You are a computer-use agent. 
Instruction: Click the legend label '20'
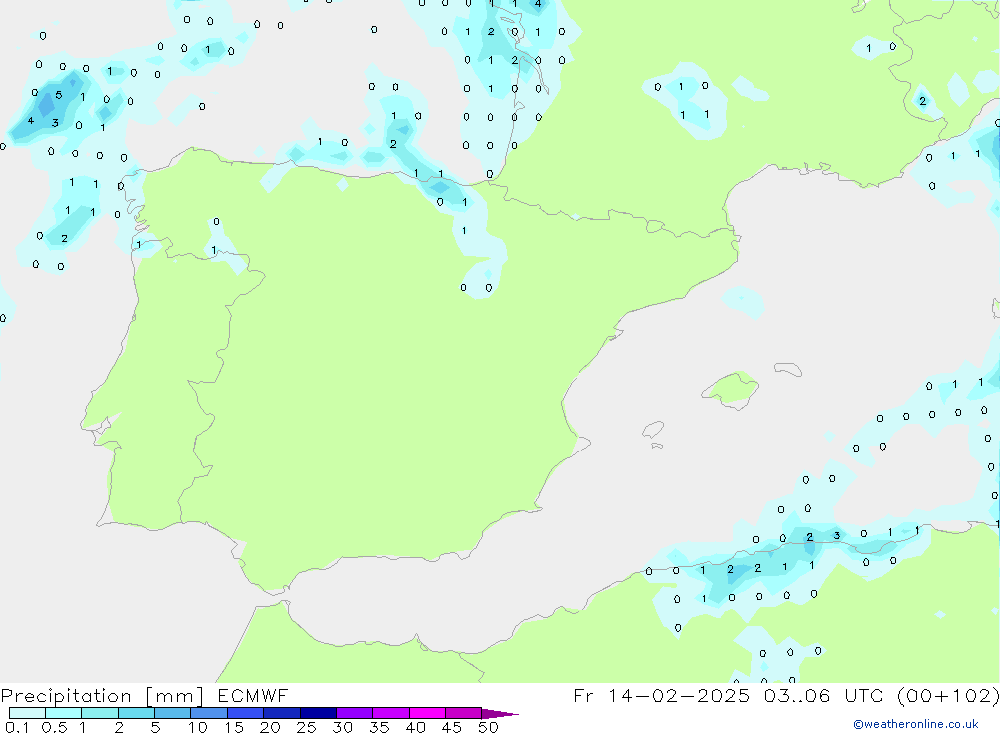point(270,727)
